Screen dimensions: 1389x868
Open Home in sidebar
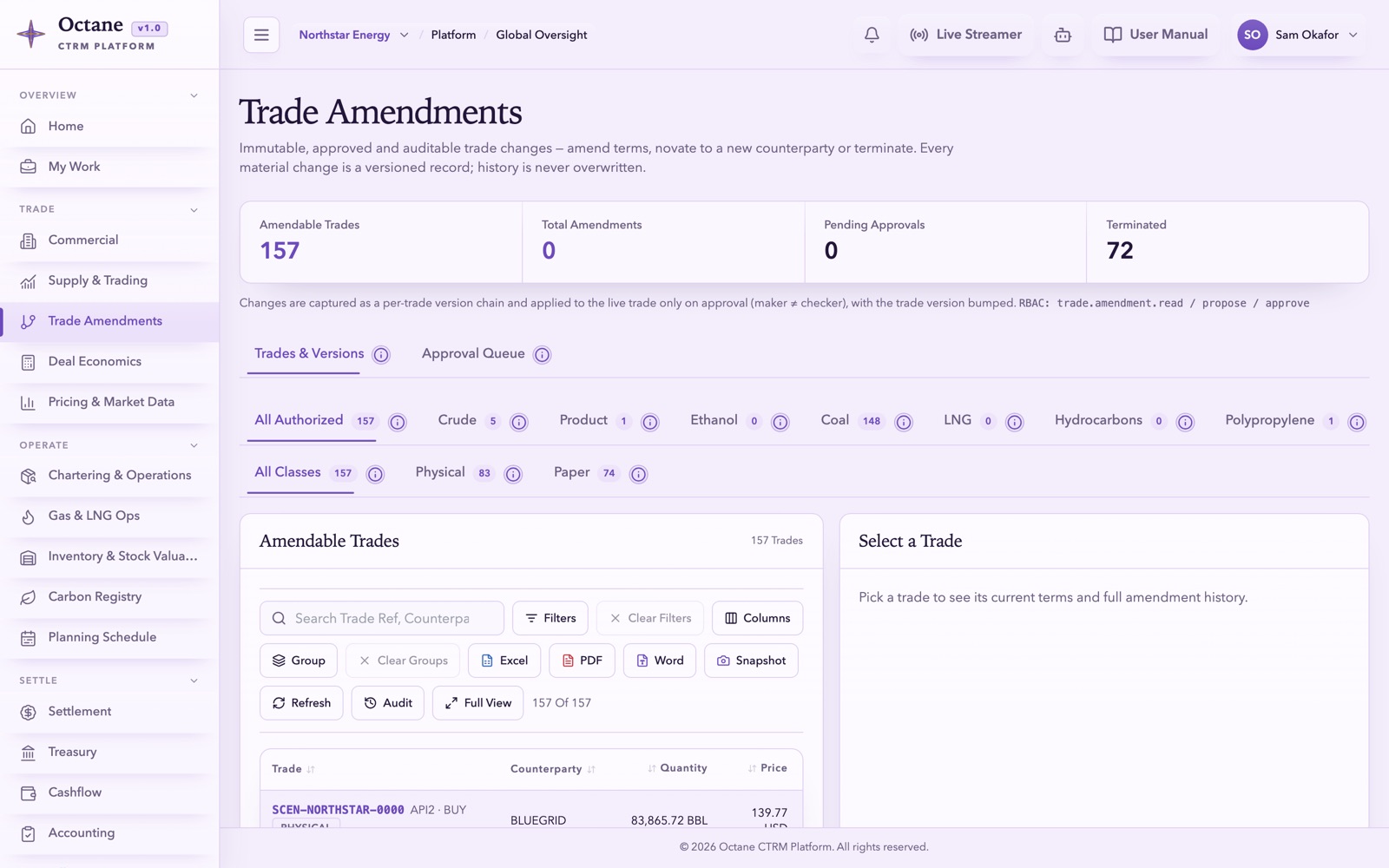coord(109,127)
